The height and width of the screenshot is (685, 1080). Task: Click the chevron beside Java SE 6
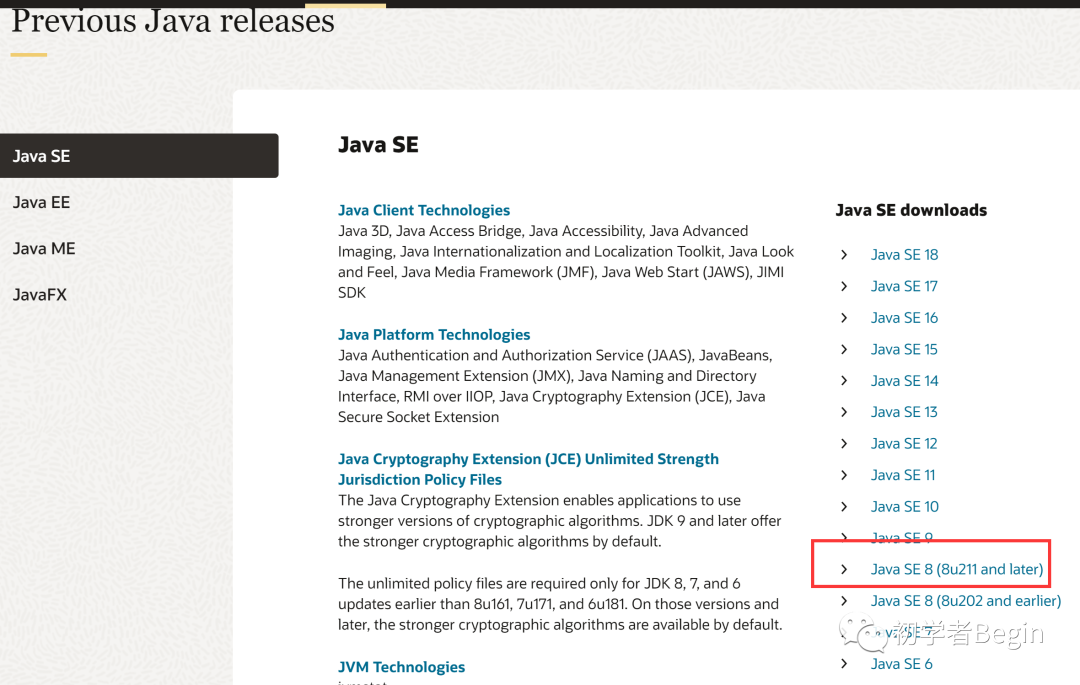[844, 664]
